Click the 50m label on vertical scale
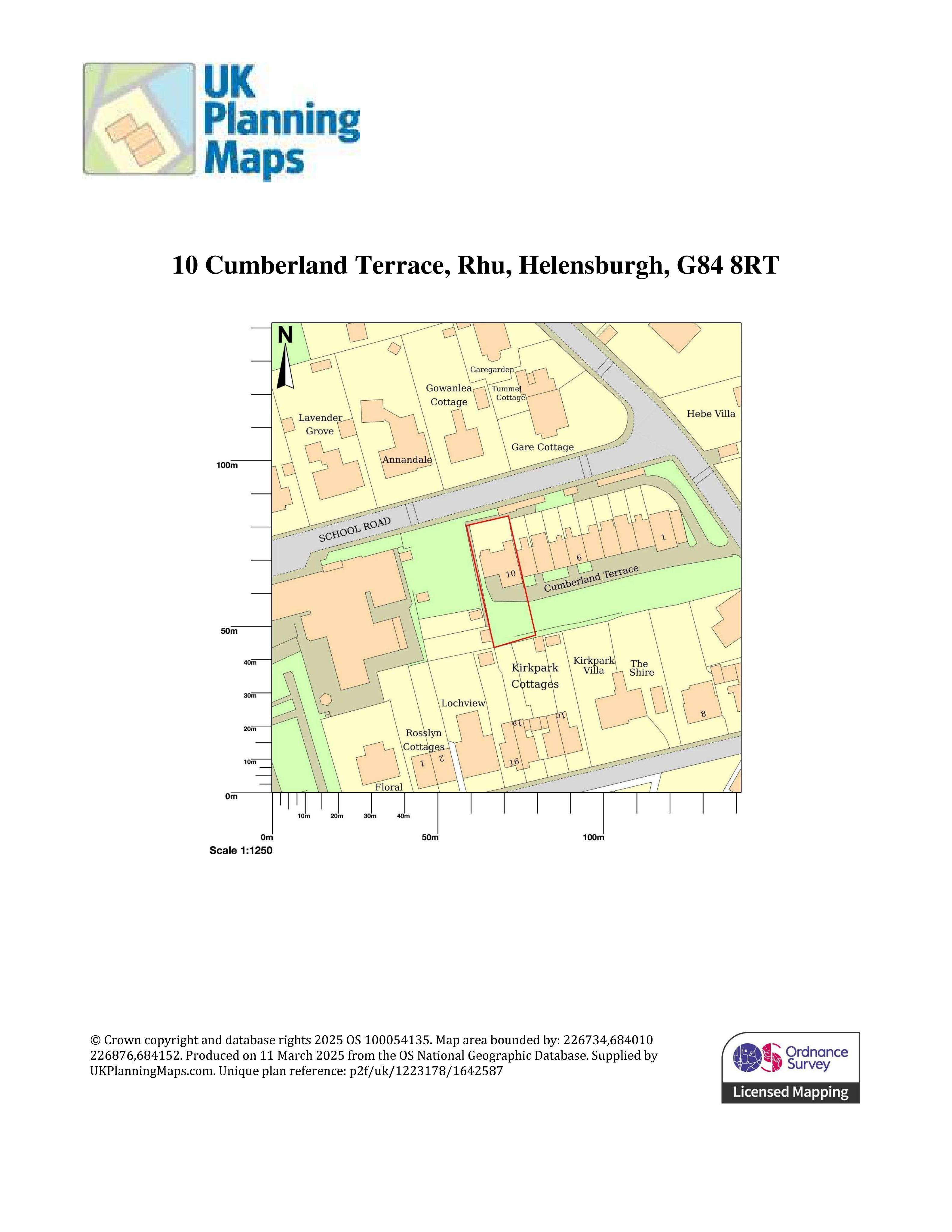This screenshot has height=1232, width=952. [x=229, y=631]
